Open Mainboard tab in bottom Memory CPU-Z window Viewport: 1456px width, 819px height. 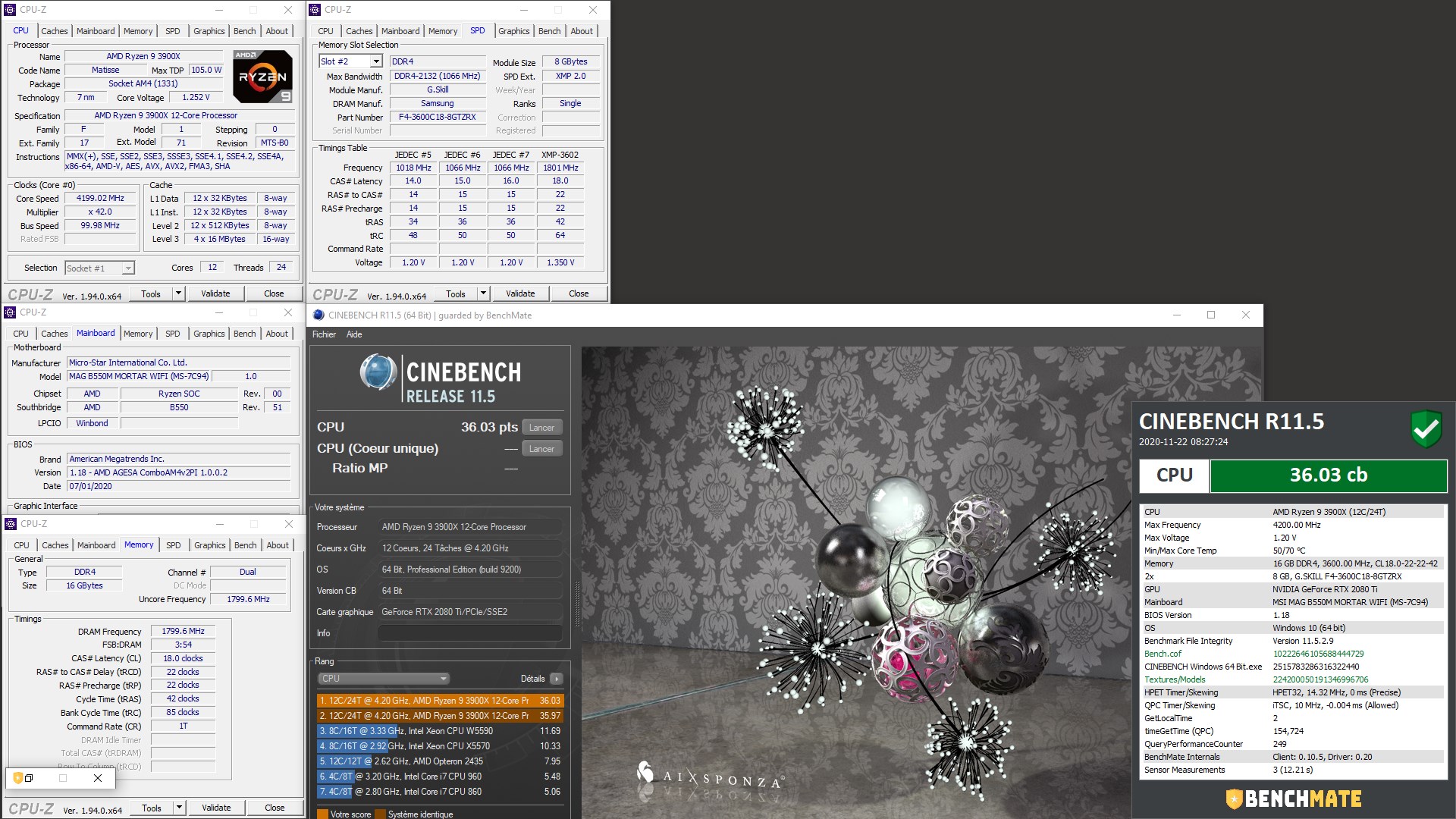pyautogui.click(x=96, y=545)
